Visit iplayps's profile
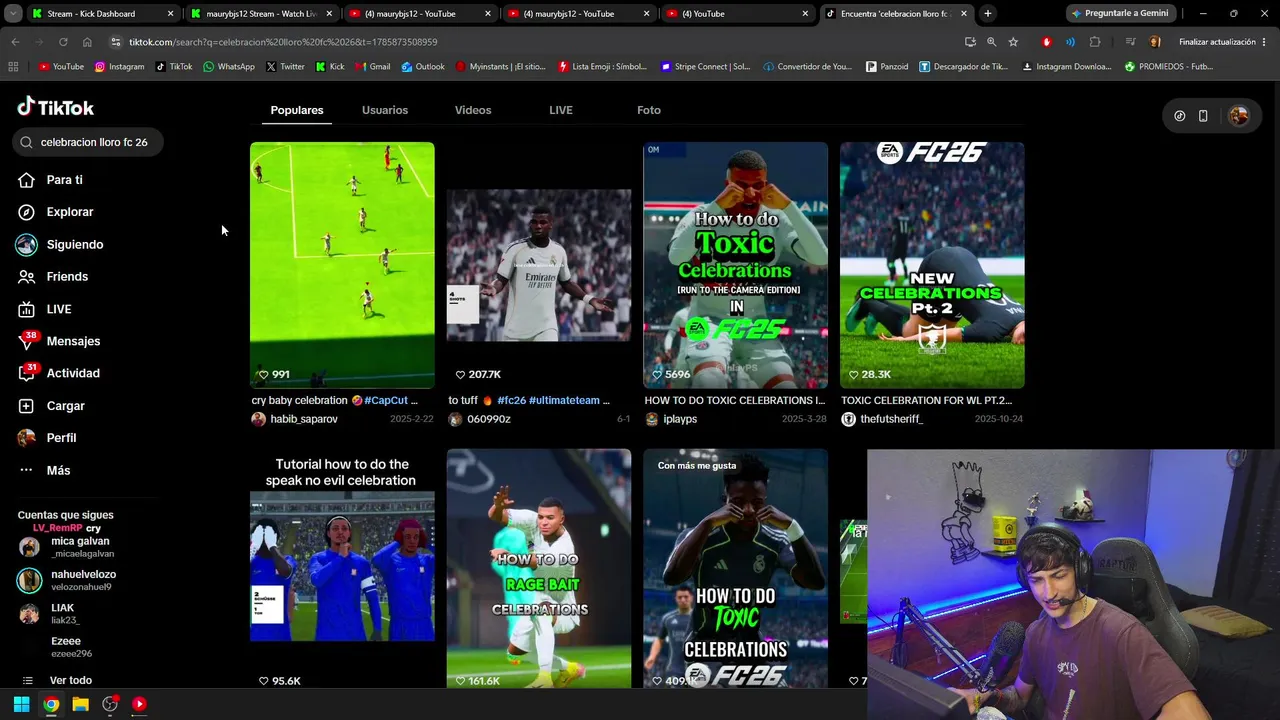Screen dimensions: 1280x720 [x=671, y=419]
